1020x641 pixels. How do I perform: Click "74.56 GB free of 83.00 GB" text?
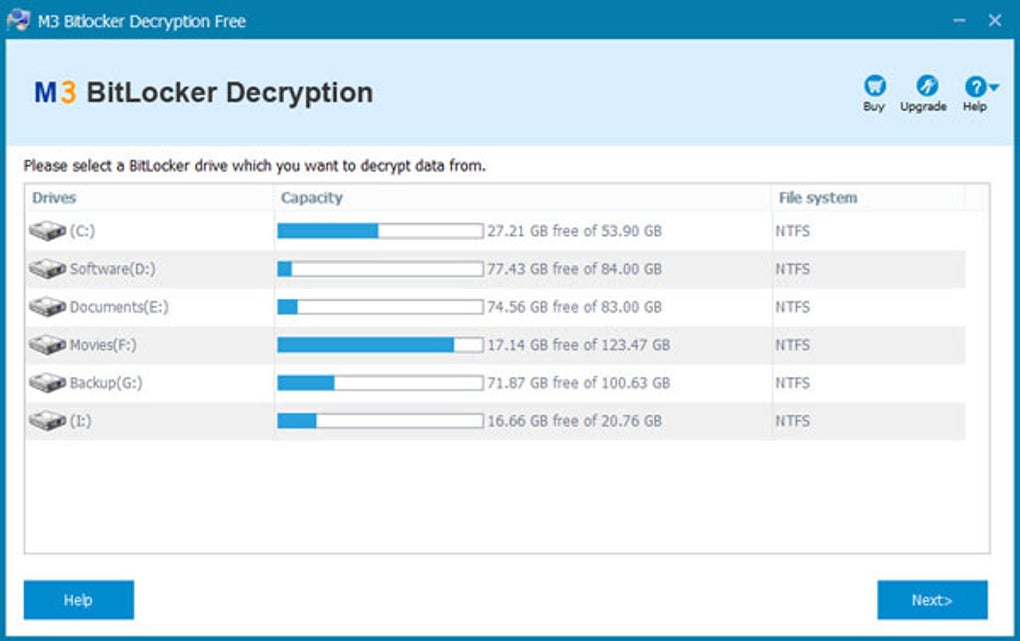click(x=574, y=307)
